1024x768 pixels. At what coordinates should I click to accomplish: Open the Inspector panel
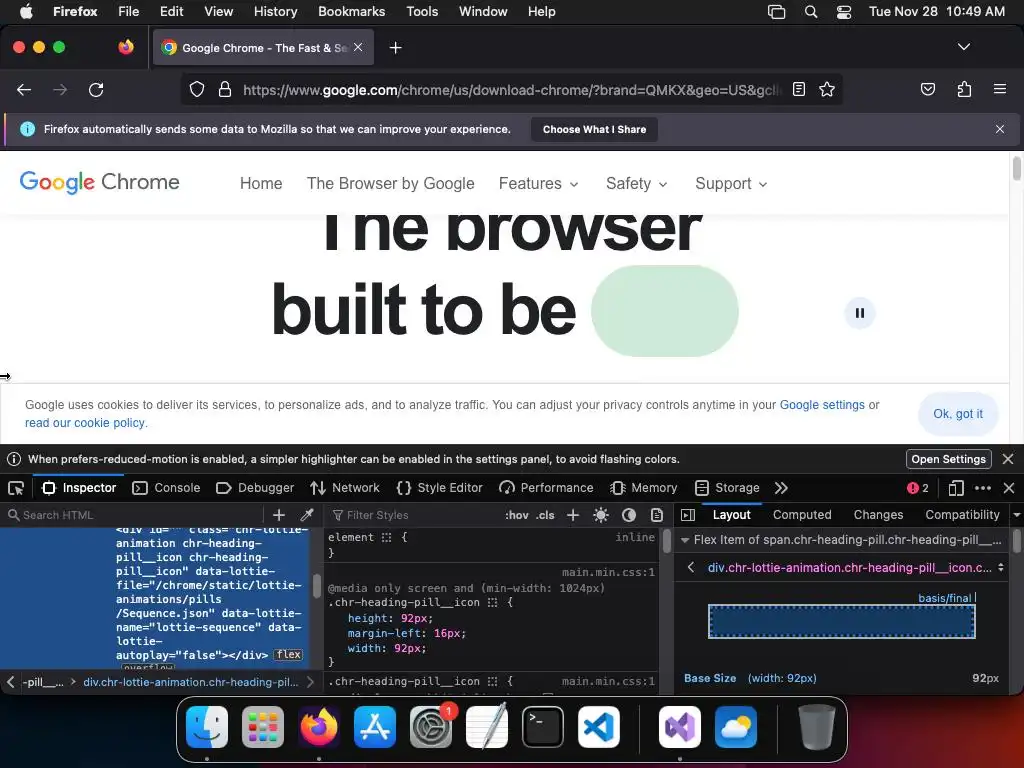(79, 488)
